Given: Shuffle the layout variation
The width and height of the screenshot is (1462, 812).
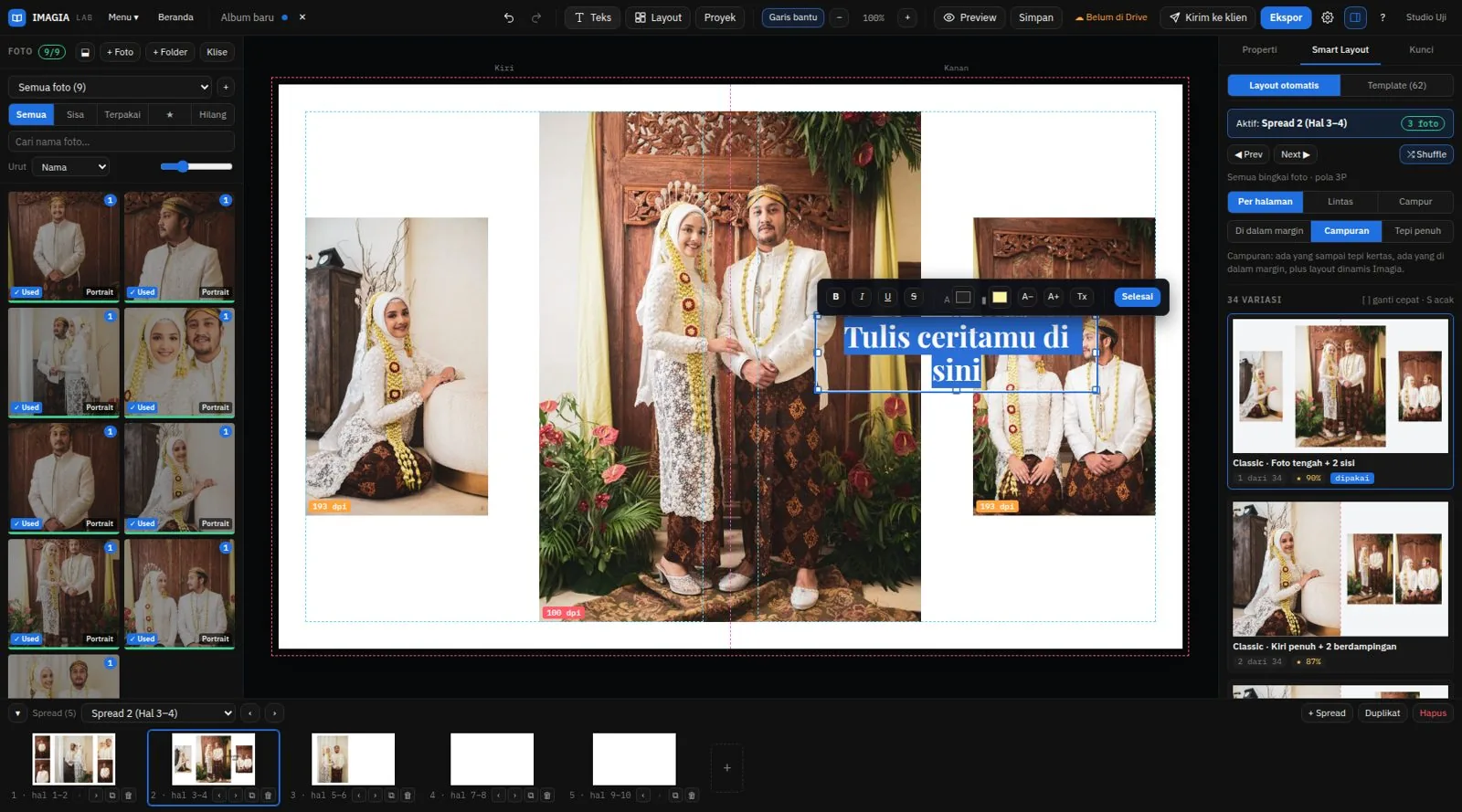Looking at the screenshot, I should [x=1426, y=154].
